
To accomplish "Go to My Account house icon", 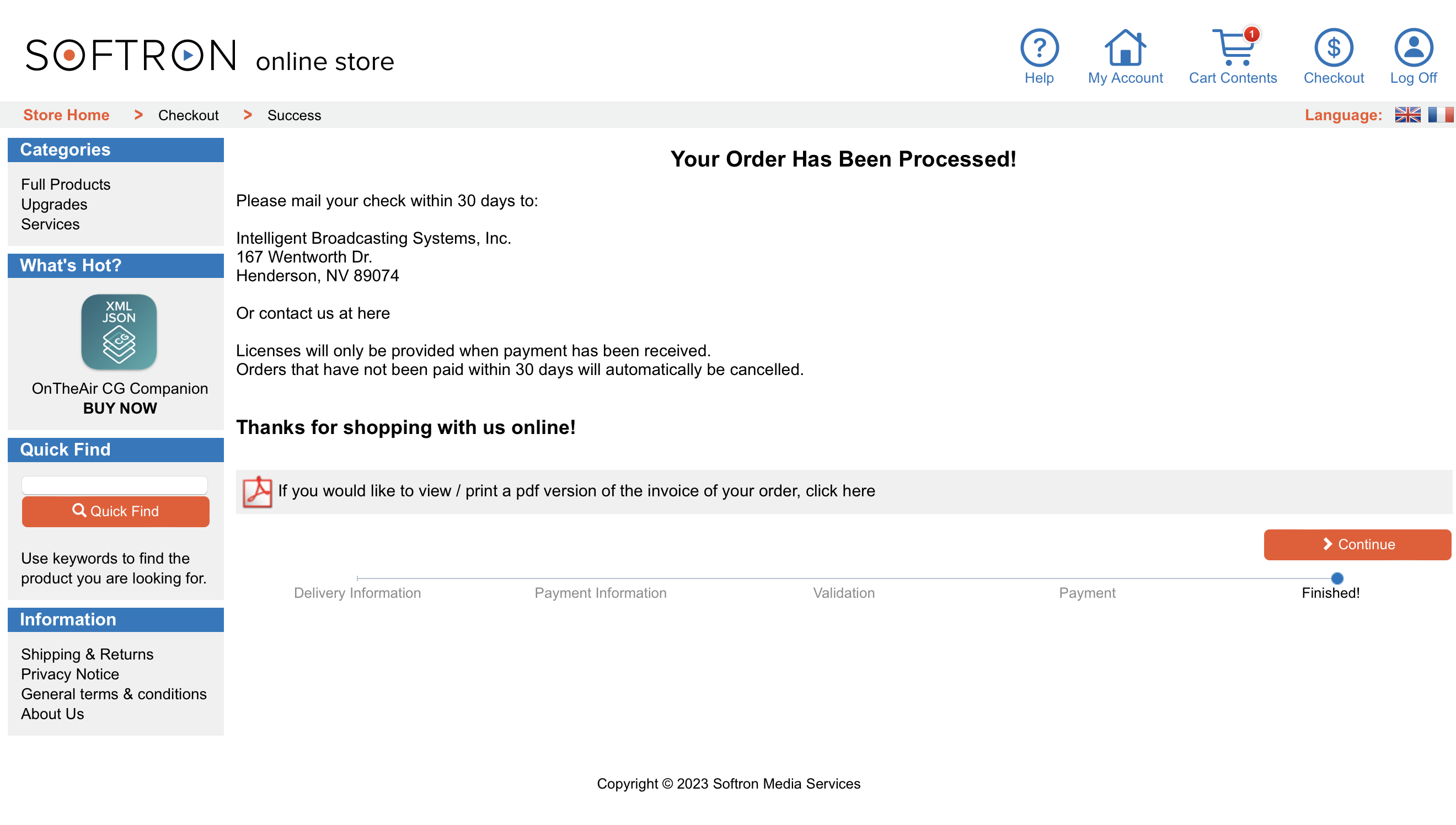I will tap(1125, 48).
